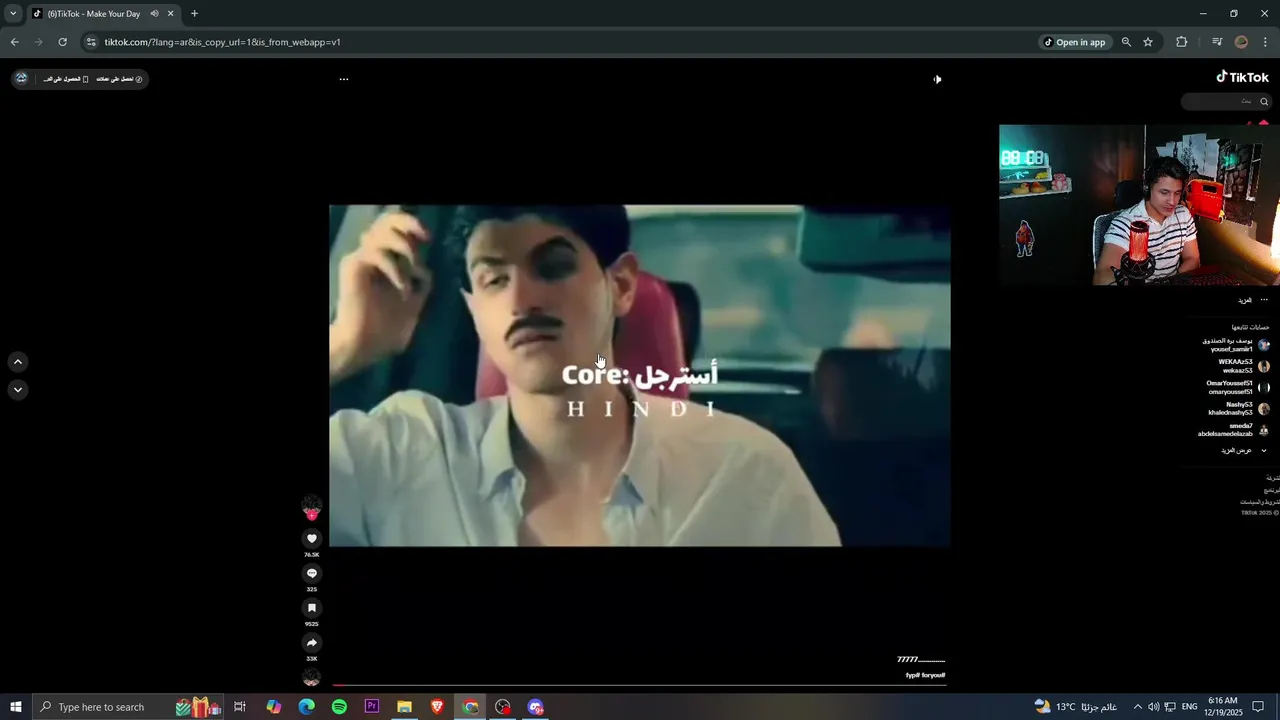The height and width of the screenshot is (720, 1280).
Task: Open the spinning sound disc icon
Action: 312,678
